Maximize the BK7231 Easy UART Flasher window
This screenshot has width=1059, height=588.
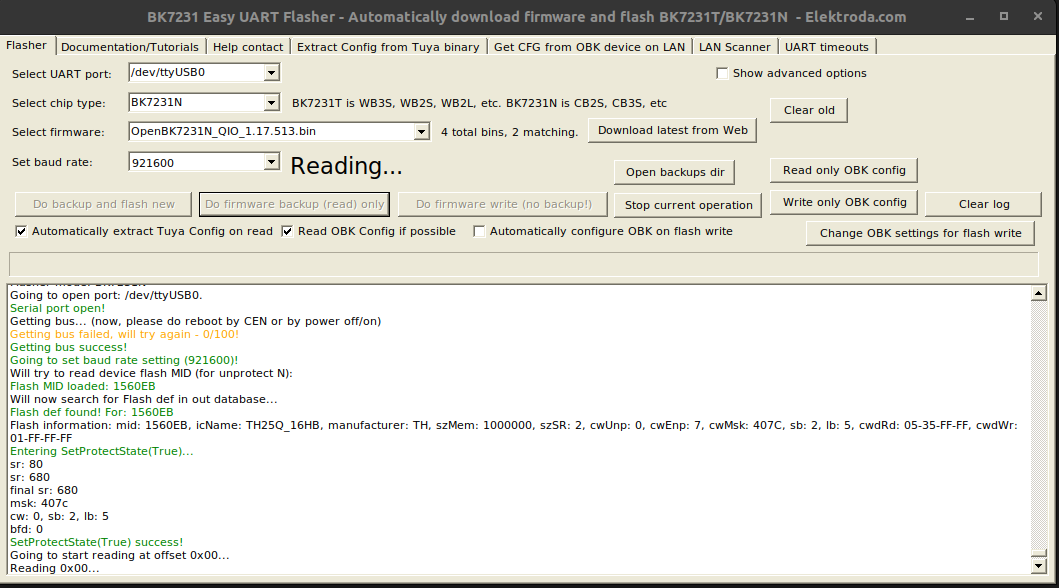click(x=1004, y=16)
